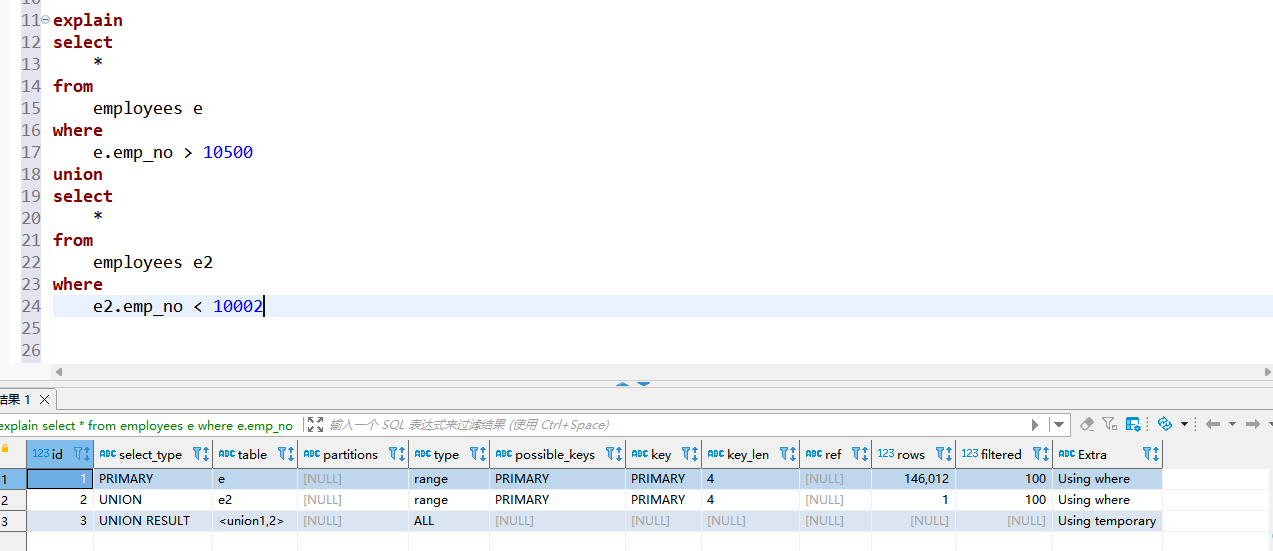Viewport: 1273px width, 551px height.
Task: Click the explain keyword on line 11
Action: [88, 20]
